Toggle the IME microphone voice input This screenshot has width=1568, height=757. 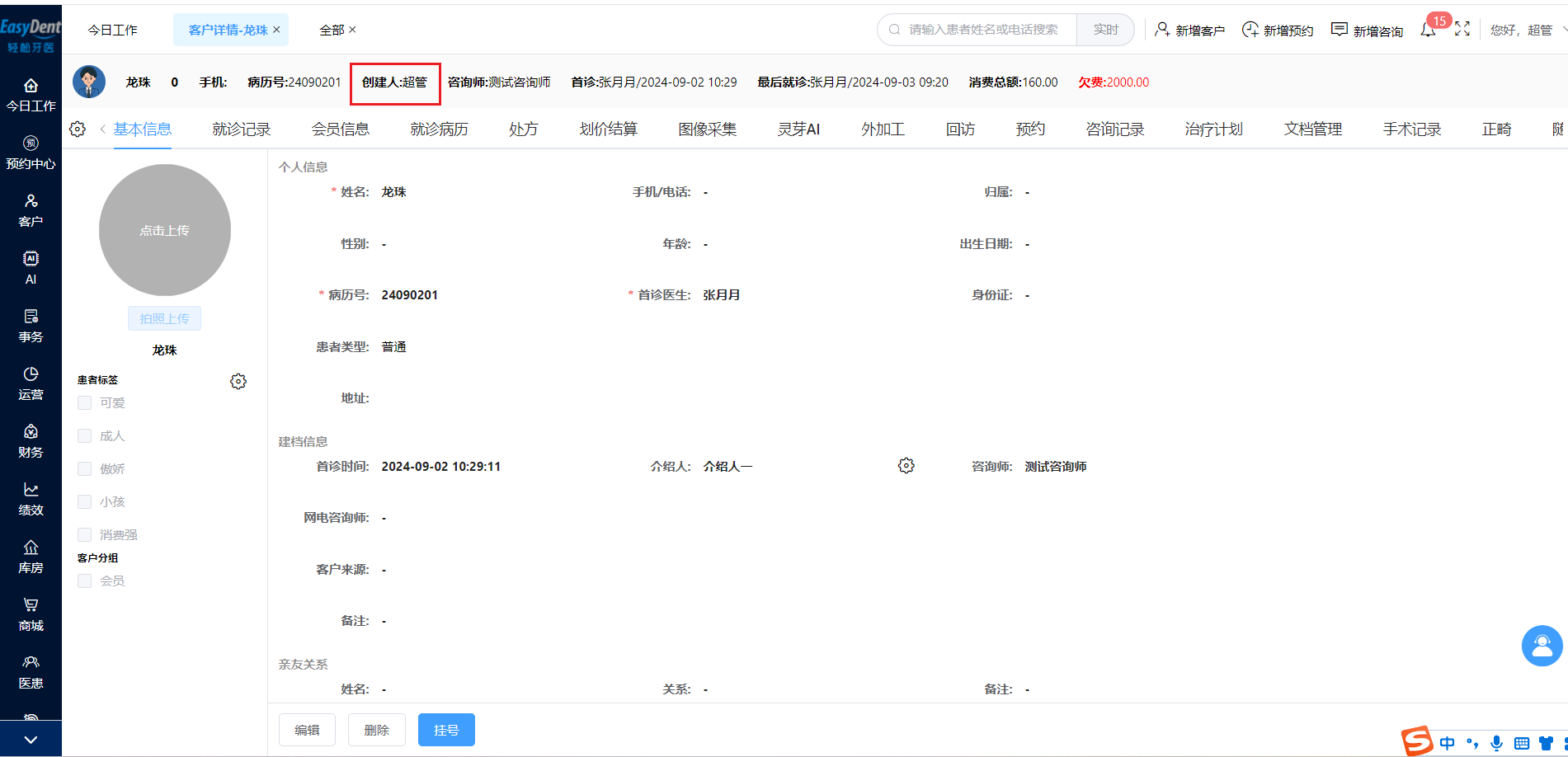click(x=1496, y=743)
